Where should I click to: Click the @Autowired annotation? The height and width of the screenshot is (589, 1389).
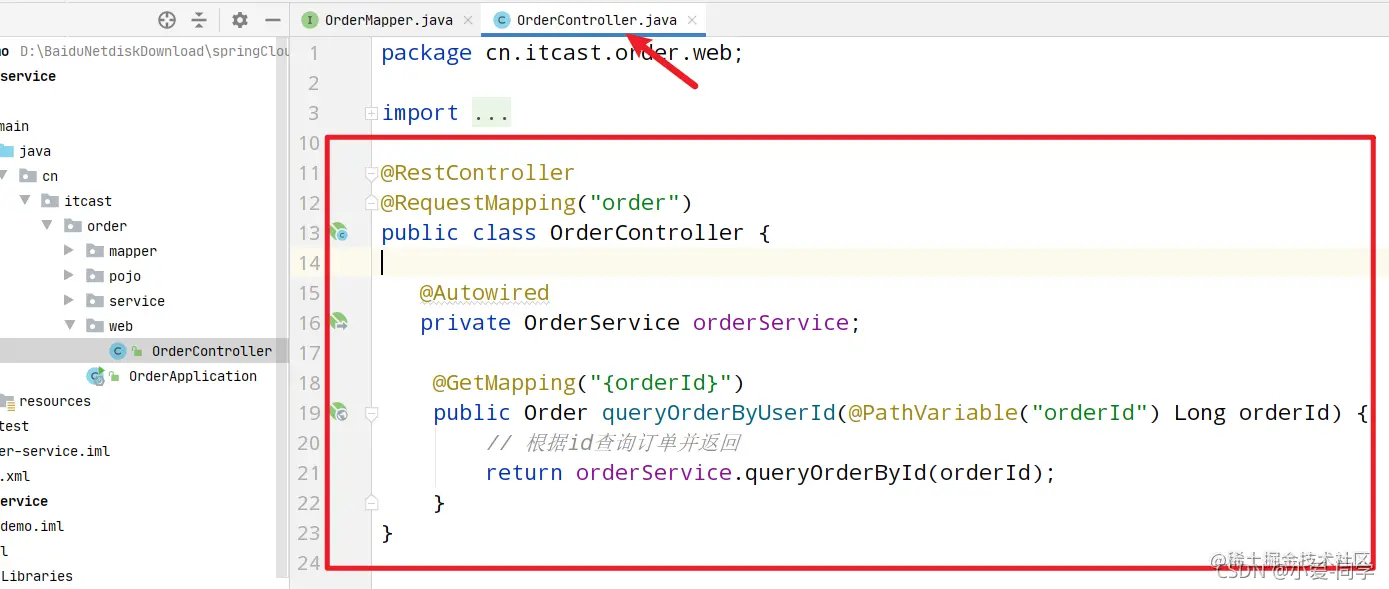(x=484, y=293)
